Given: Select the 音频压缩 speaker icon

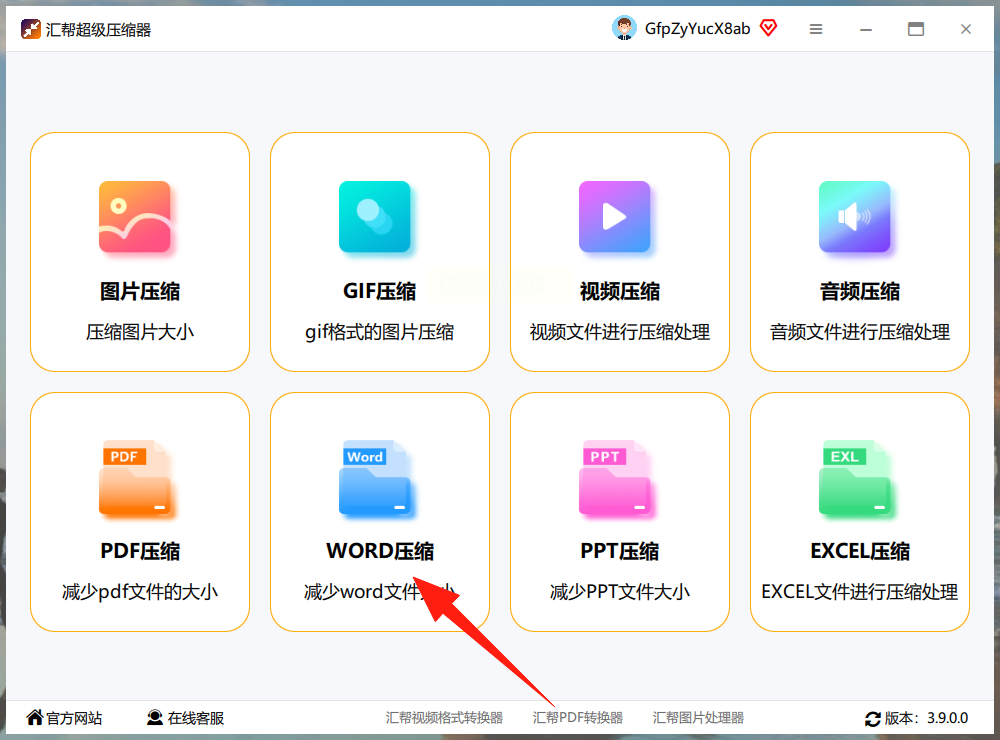Looking at the screenshot, I should [855, 217].
